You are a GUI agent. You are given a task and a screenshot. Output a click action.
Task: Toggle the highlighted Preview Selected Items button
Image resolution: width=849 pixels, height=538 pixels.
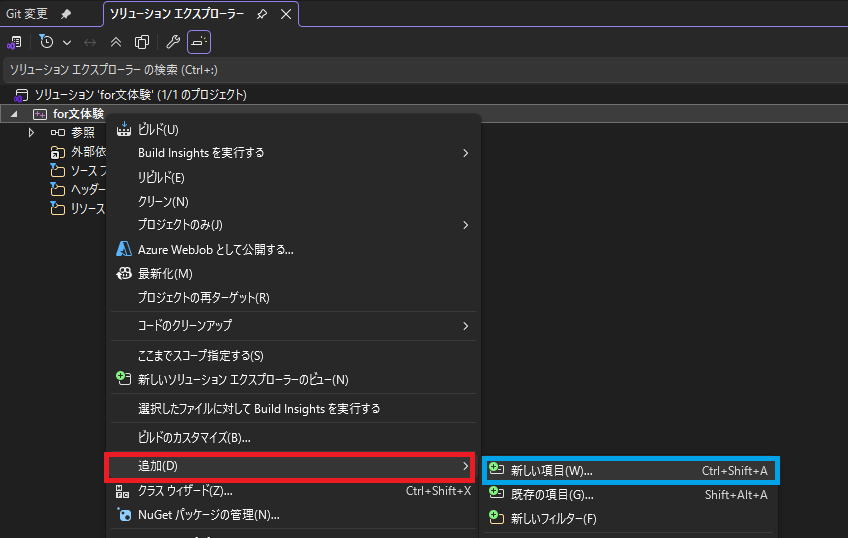(x=199, y=42)
